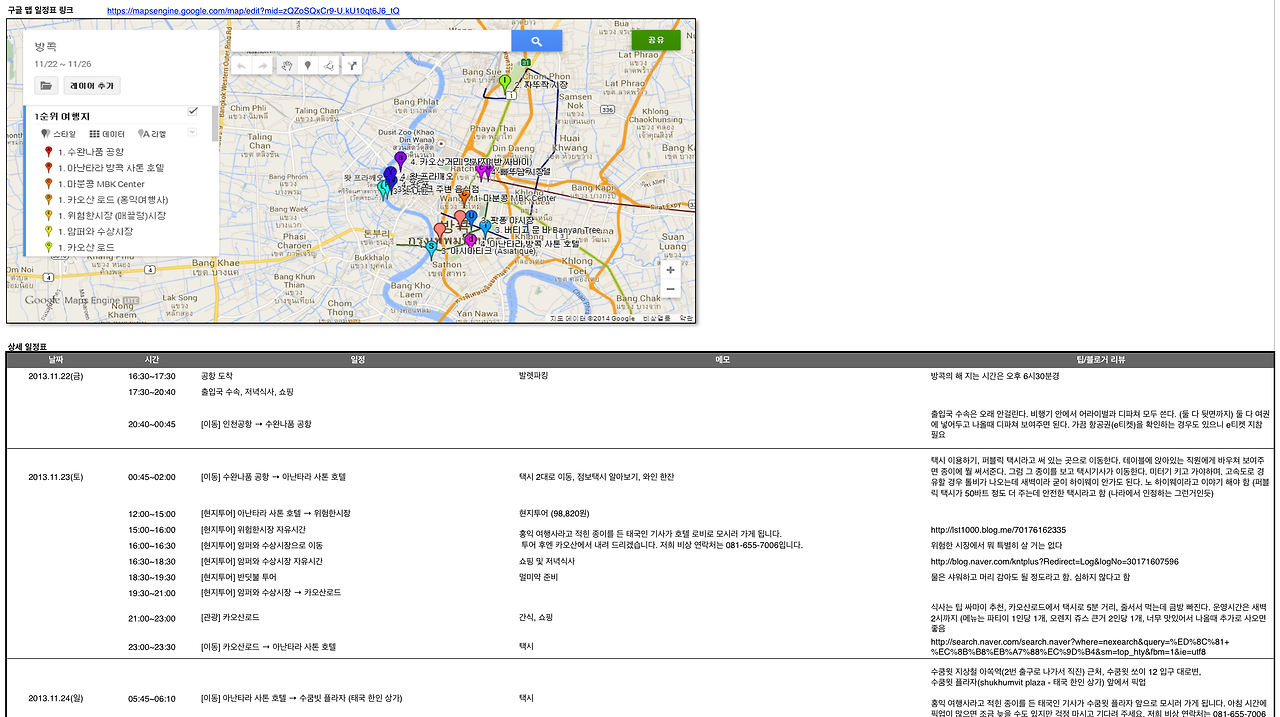Toggle the 1순위 여행지 layer checkbox

(193, 111)
